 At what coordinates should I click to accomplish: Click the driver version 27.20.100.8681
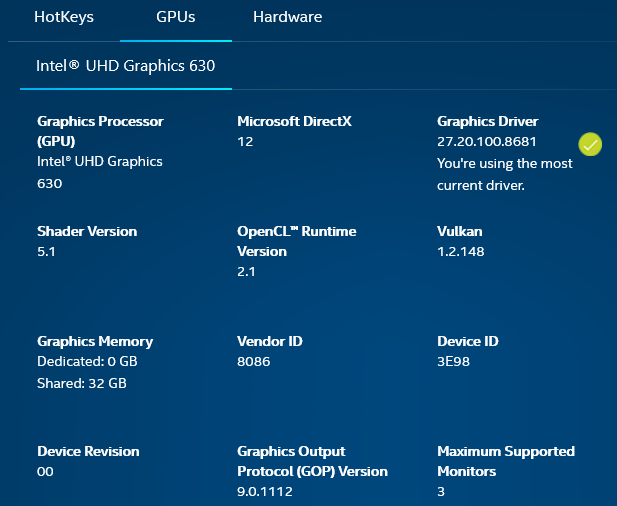pos(487,142)
